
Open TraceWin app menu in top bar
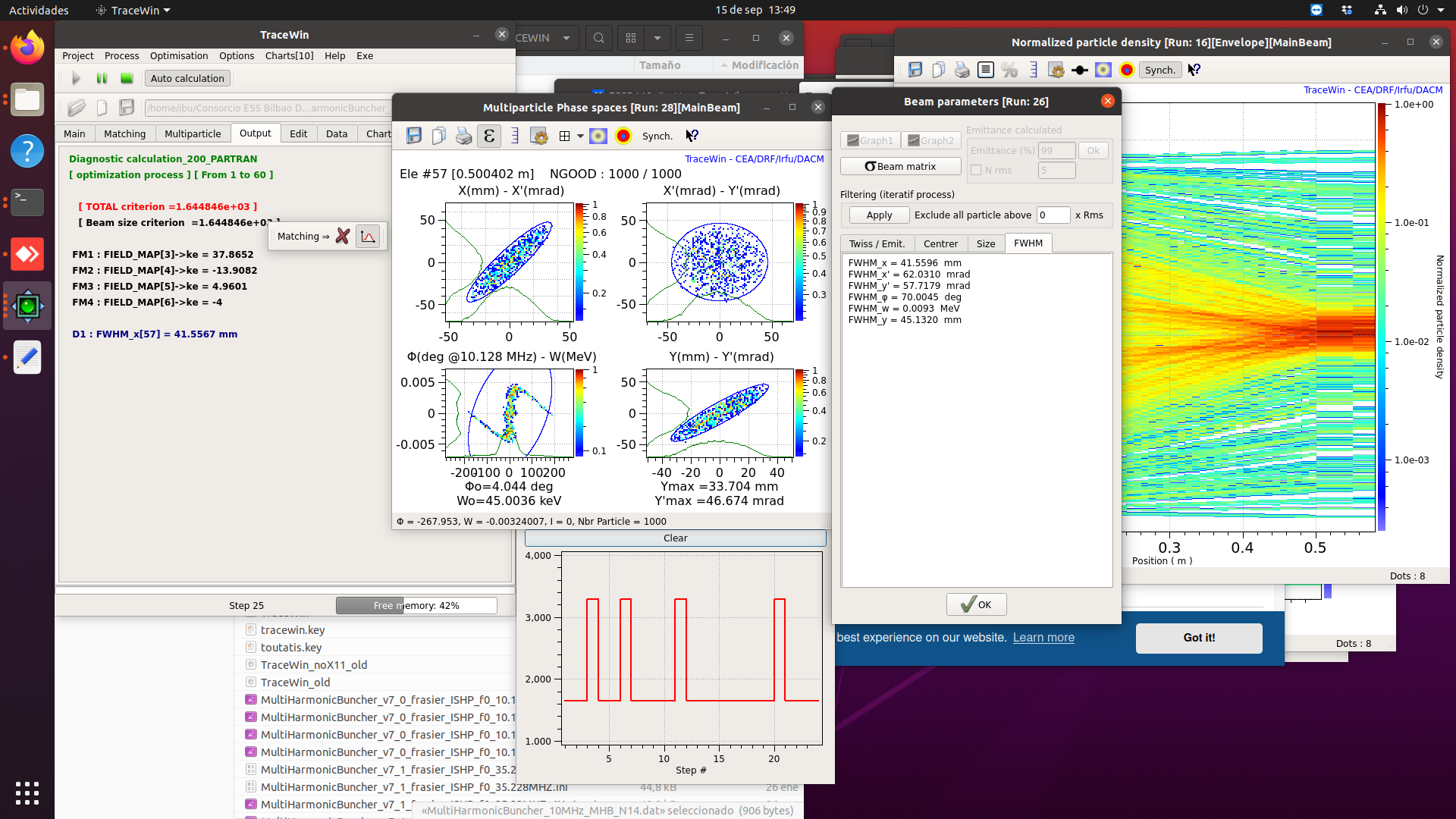[x=133, y=10]
